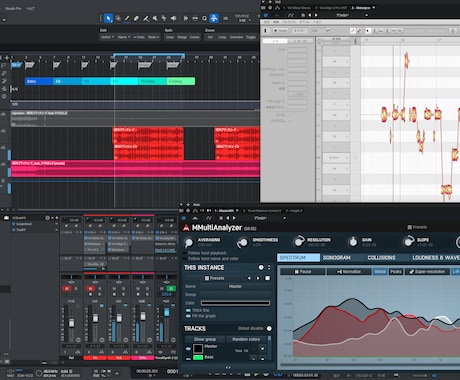This screenshot has width=460, height=380.
Task: Click previous preset arrow in MMultiAnalyzer plugin header
Action: 228,218
